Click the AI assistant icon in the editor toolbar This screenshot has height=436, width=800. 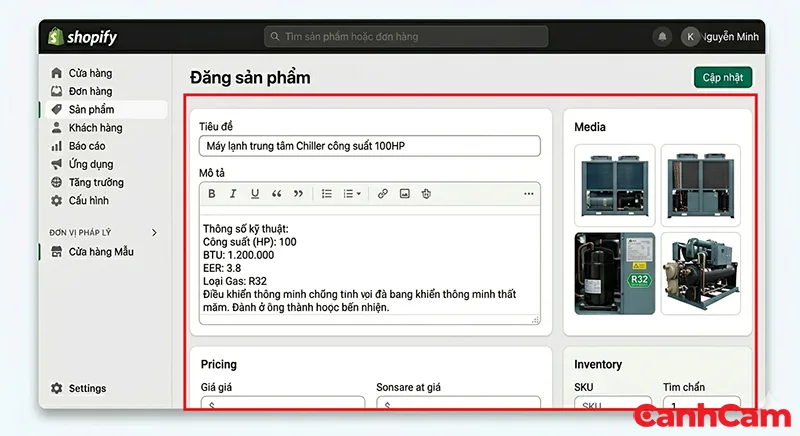pos(427,194)
